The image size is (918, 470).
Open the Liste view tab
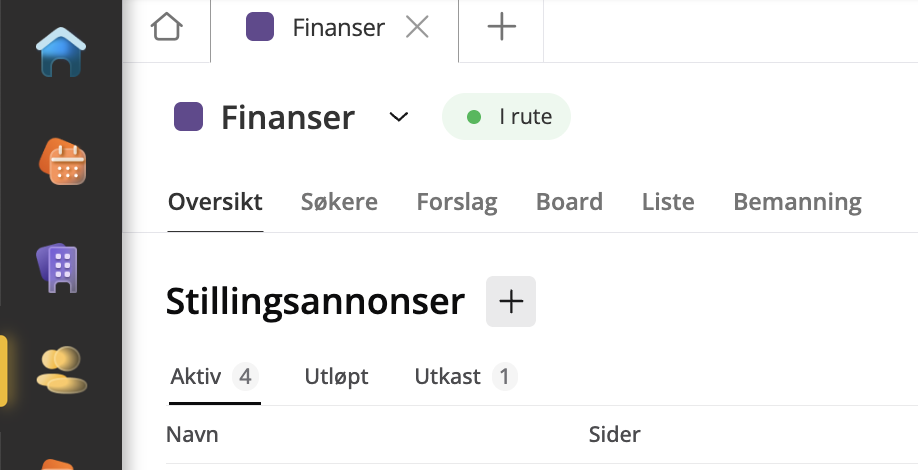(x=668, y=202)
